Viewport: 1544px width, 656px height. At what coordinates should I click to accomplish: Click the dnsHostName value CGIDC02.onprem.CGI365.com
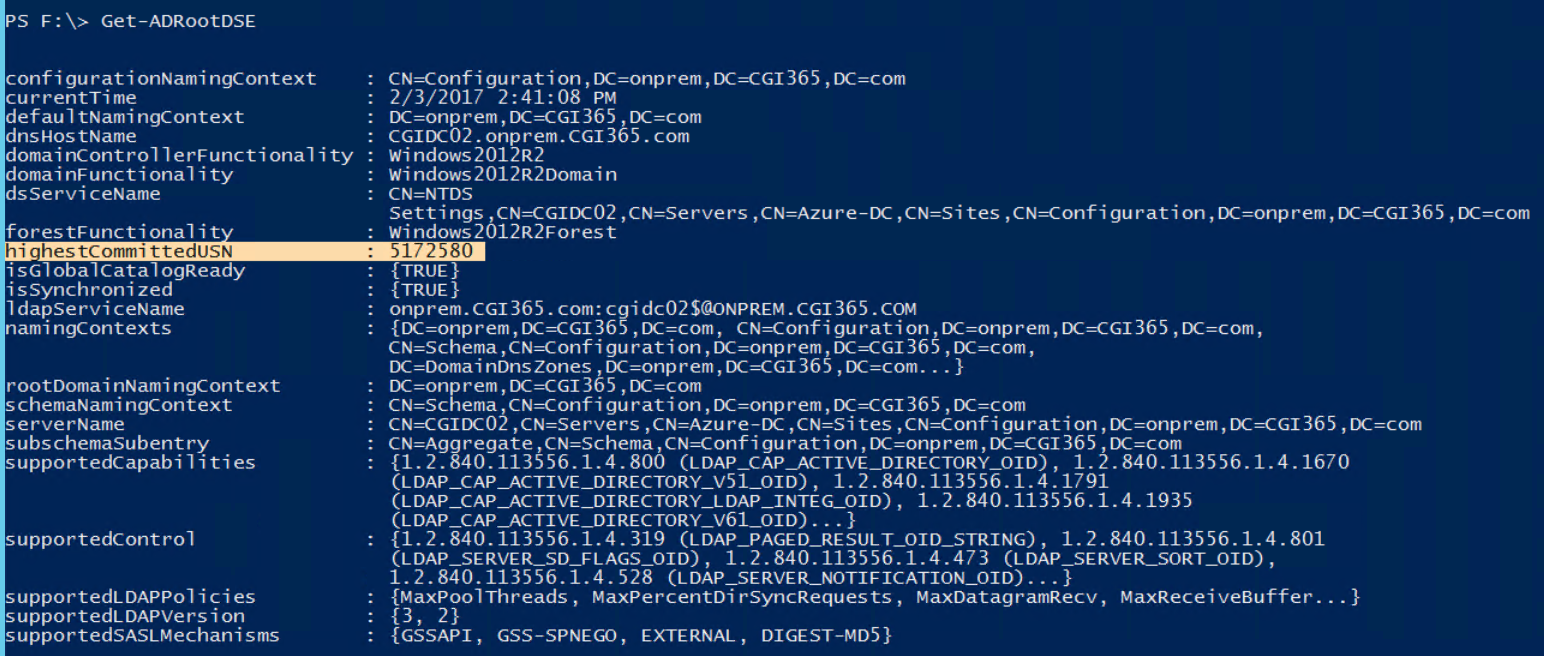point(539,136)
